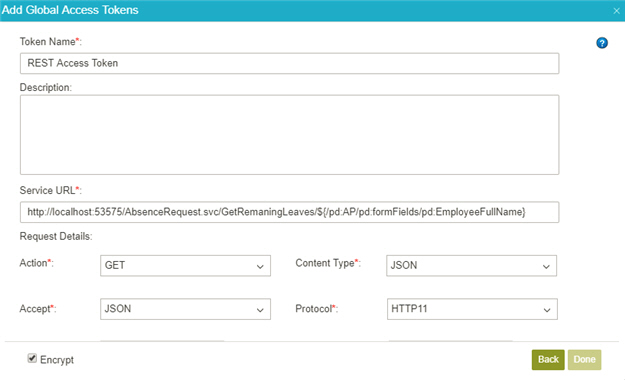The width and height of the screenshot is (625, 380).
Task: Click inside the Description text area
Action: coord(289,135)
